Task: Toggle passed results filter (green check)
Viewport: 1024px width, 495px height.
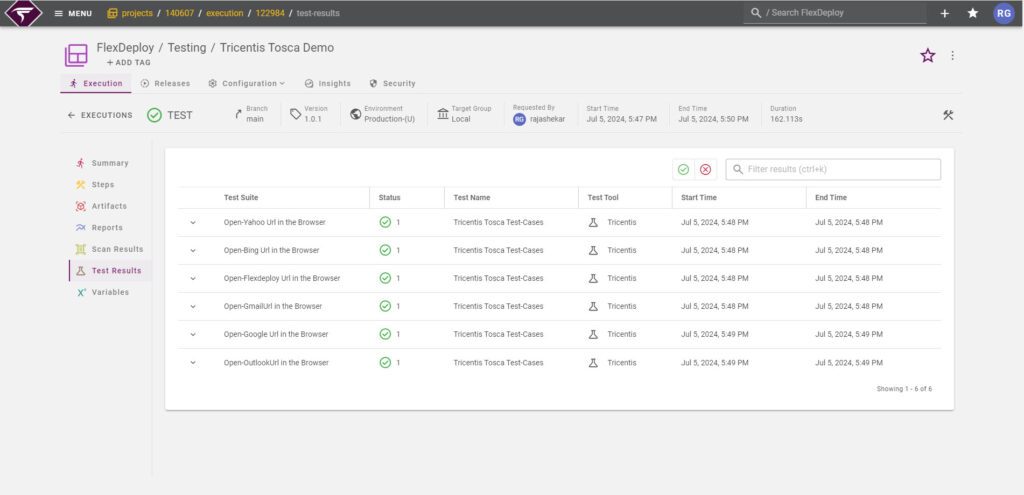Action: (x=683, y=169)
